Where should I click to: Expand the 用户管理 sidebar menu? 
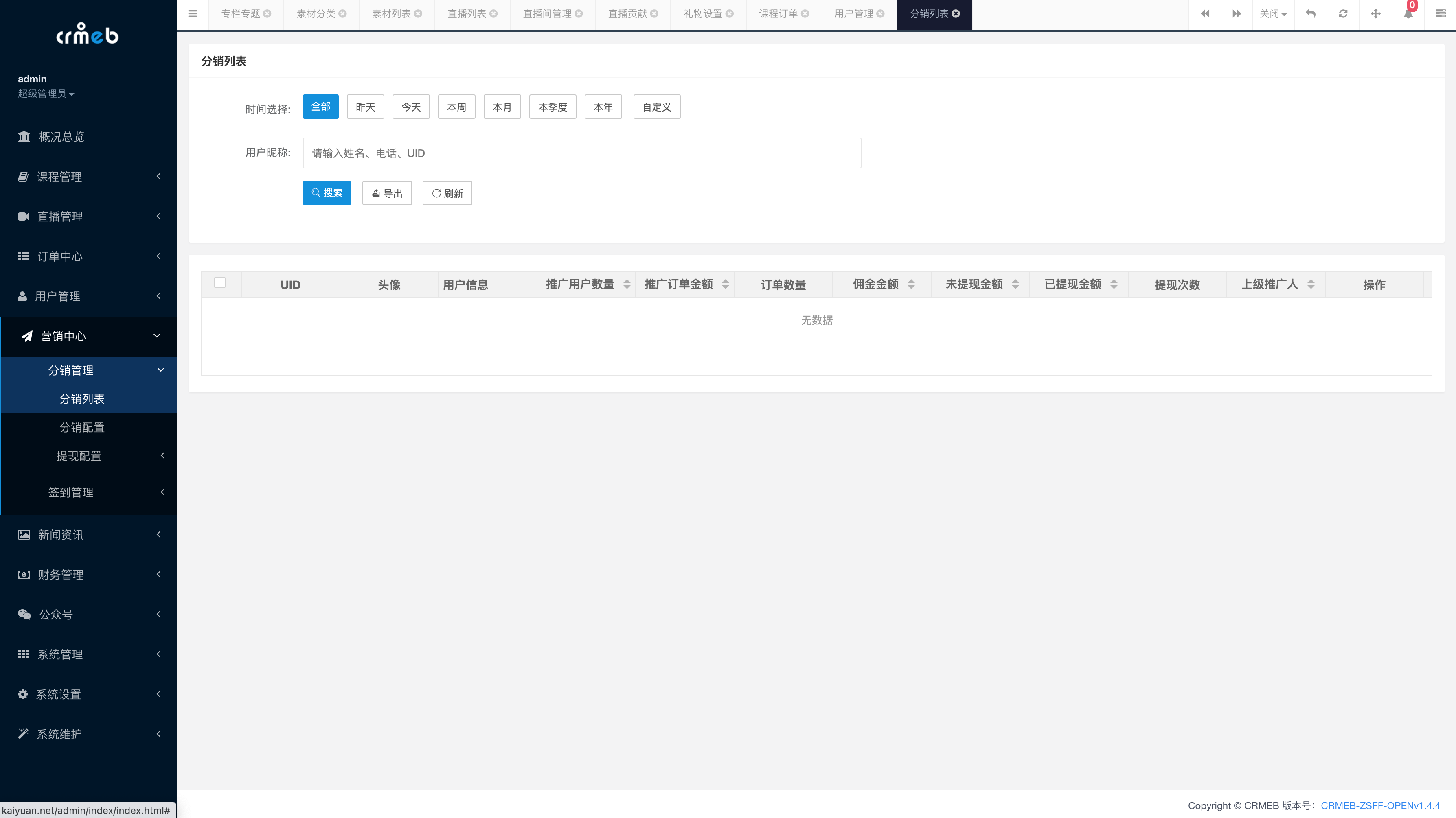pyautogui.click(x=88, y=297)
